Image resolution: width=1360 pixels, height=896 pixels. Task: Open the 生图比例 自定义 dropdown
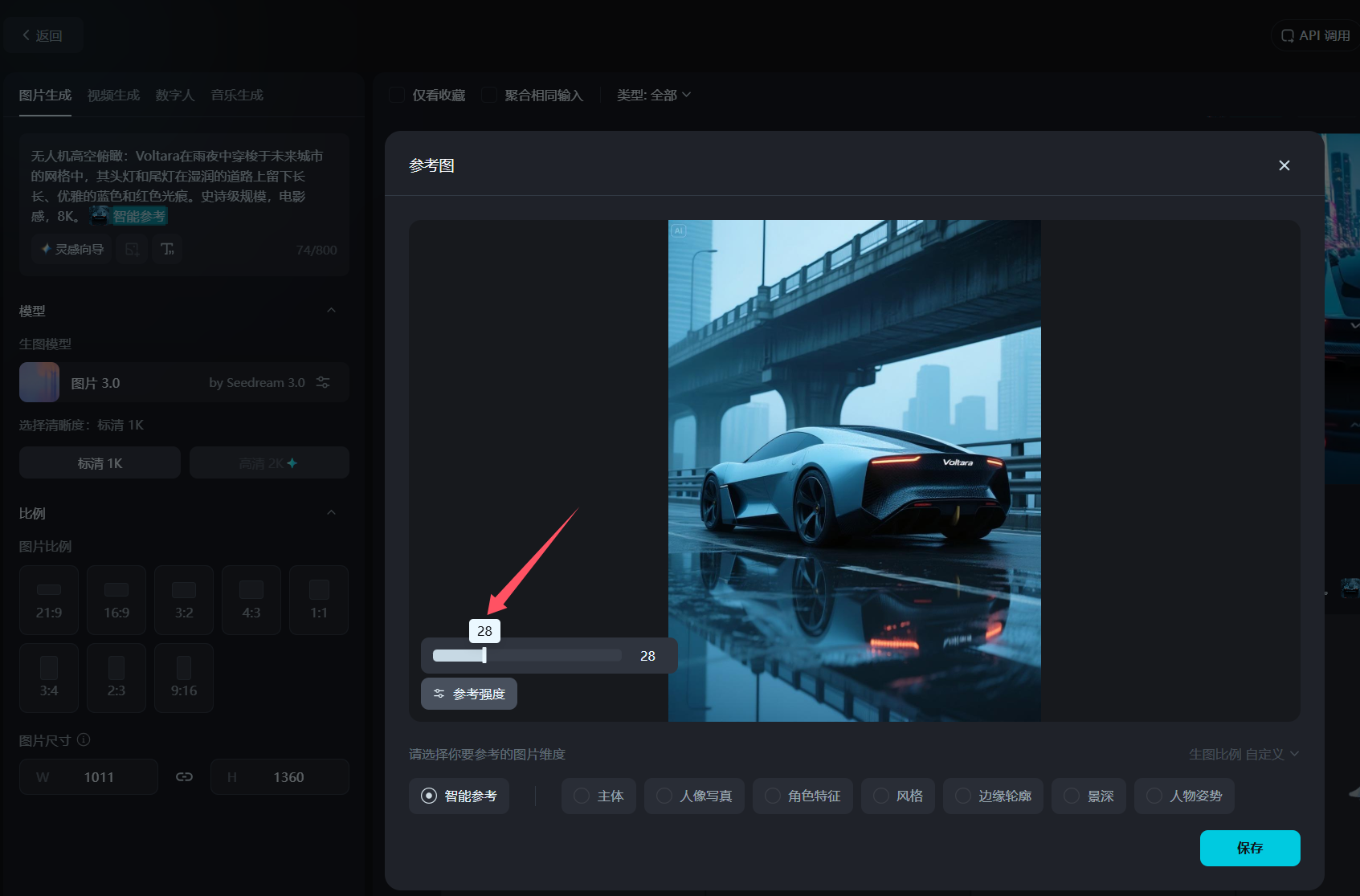click(1244, 754)
